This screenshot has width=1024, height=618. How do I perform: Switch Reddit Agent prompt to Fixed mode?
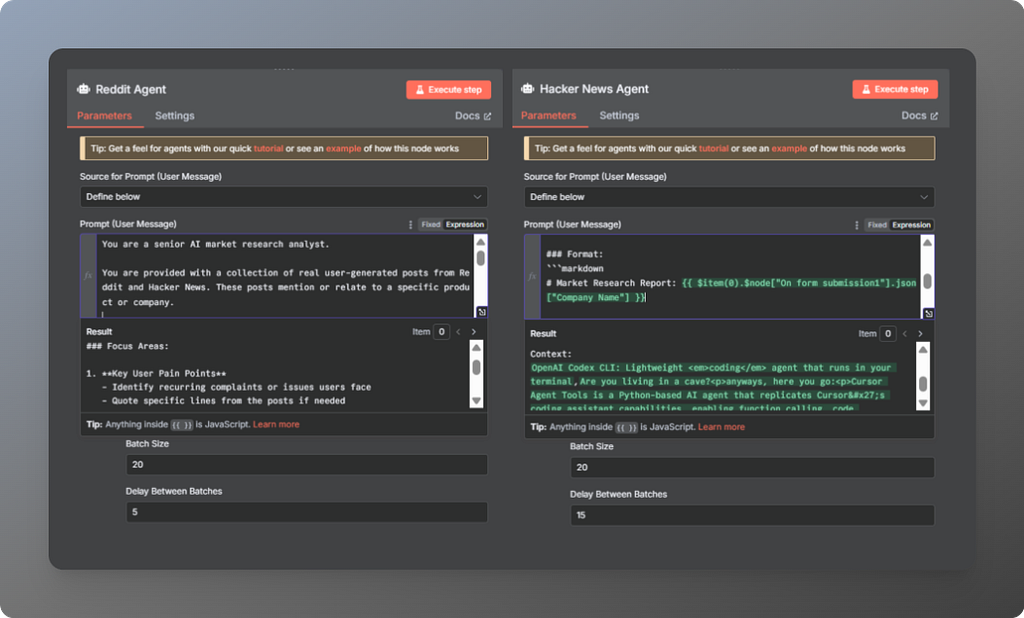[x=430, y=225]
